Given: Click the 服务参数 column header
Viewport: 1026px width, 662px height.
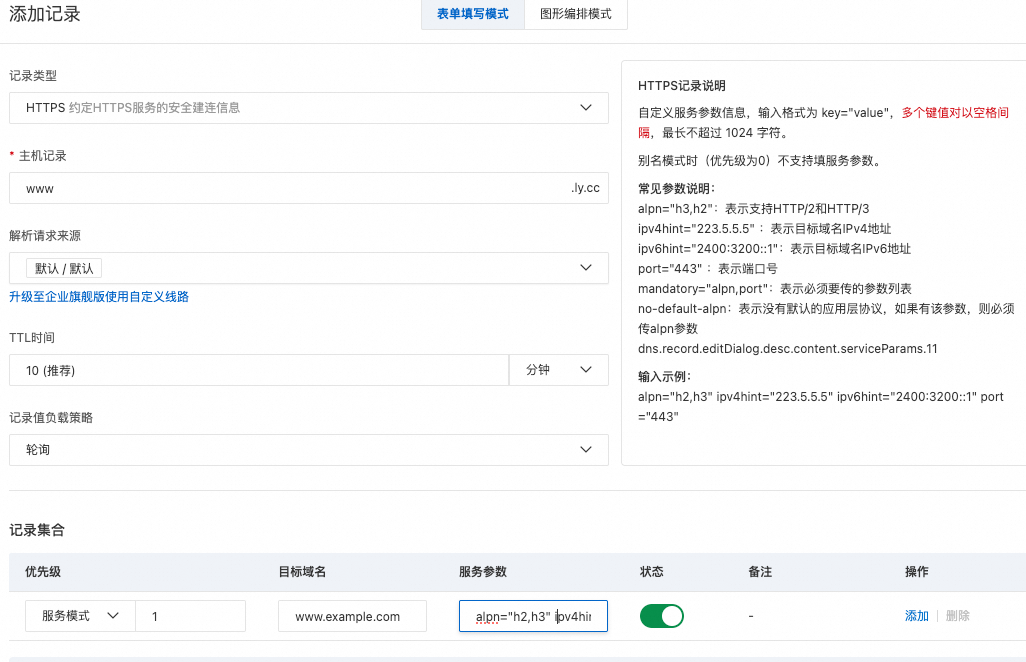Looking at the screenshot, I should click(x=483, y=572).
